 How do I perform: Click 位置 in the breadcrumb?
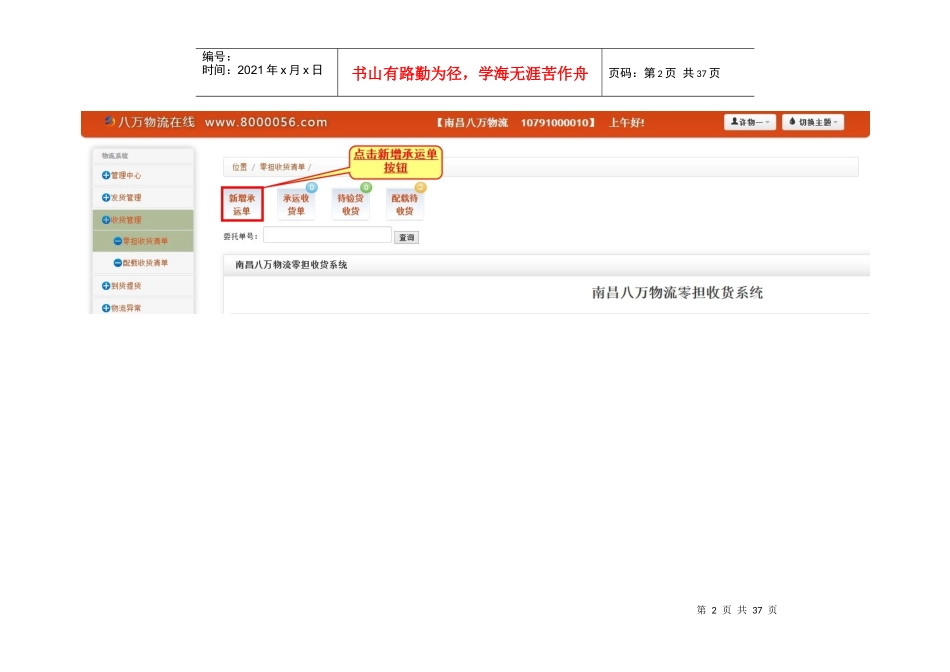tap(239, 167)
